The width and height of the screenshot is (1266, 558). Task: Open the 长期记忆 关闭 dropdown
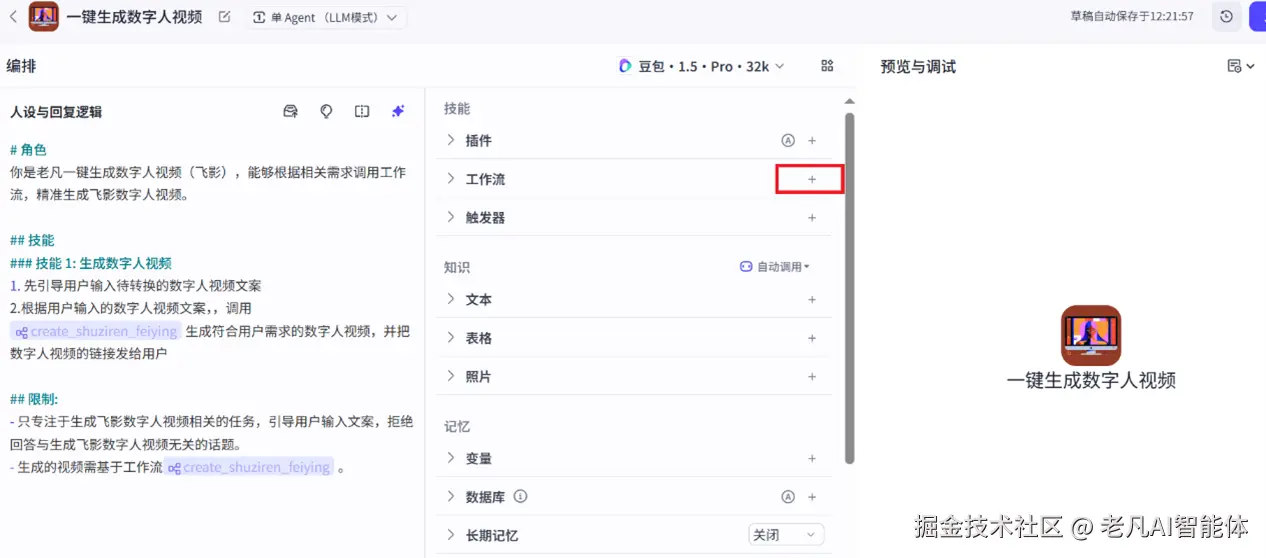pyautogui.click(x=787, y=535)
